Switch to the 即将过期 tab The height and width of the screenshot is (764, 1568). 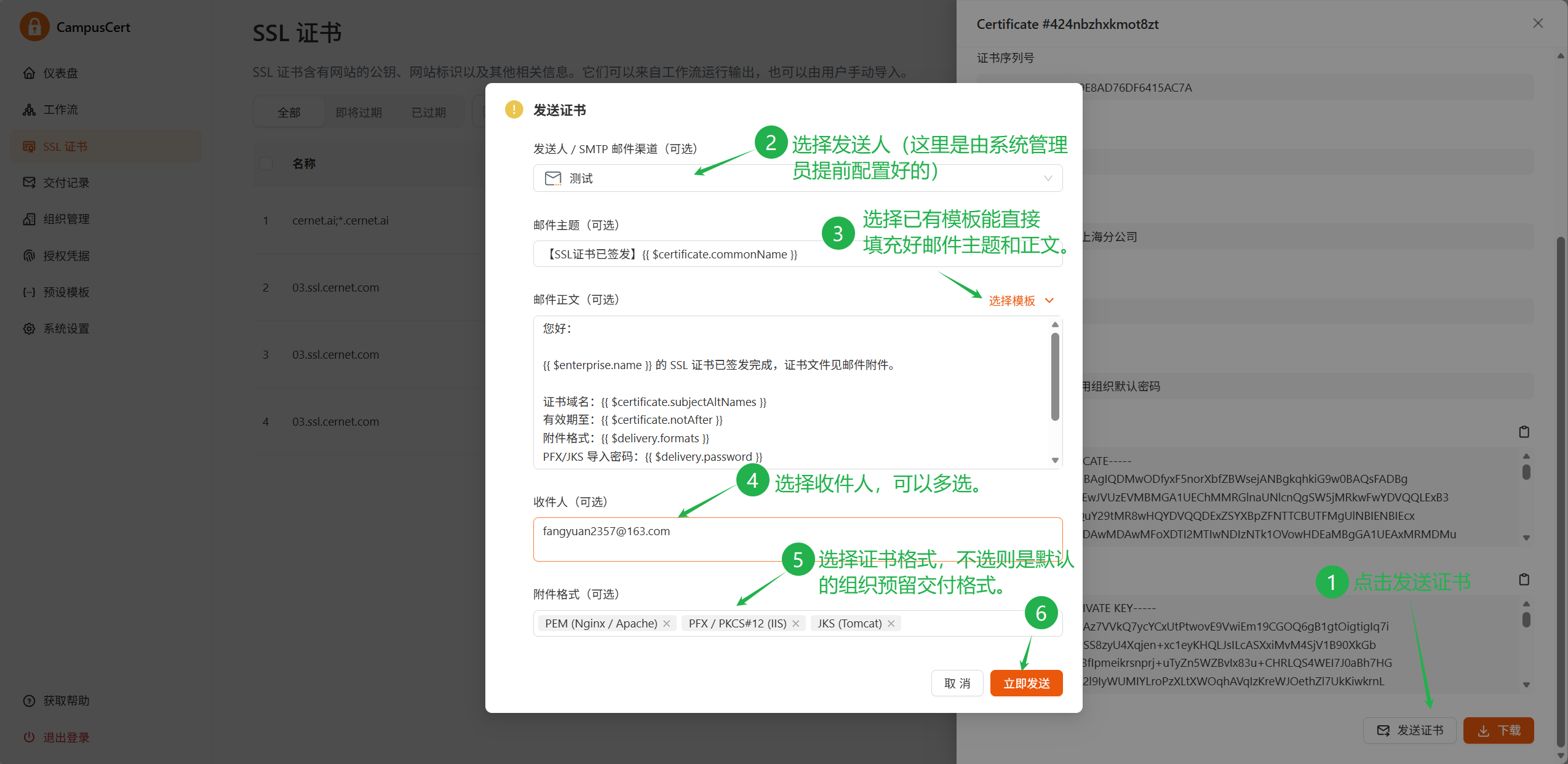(x=359, y=113)
